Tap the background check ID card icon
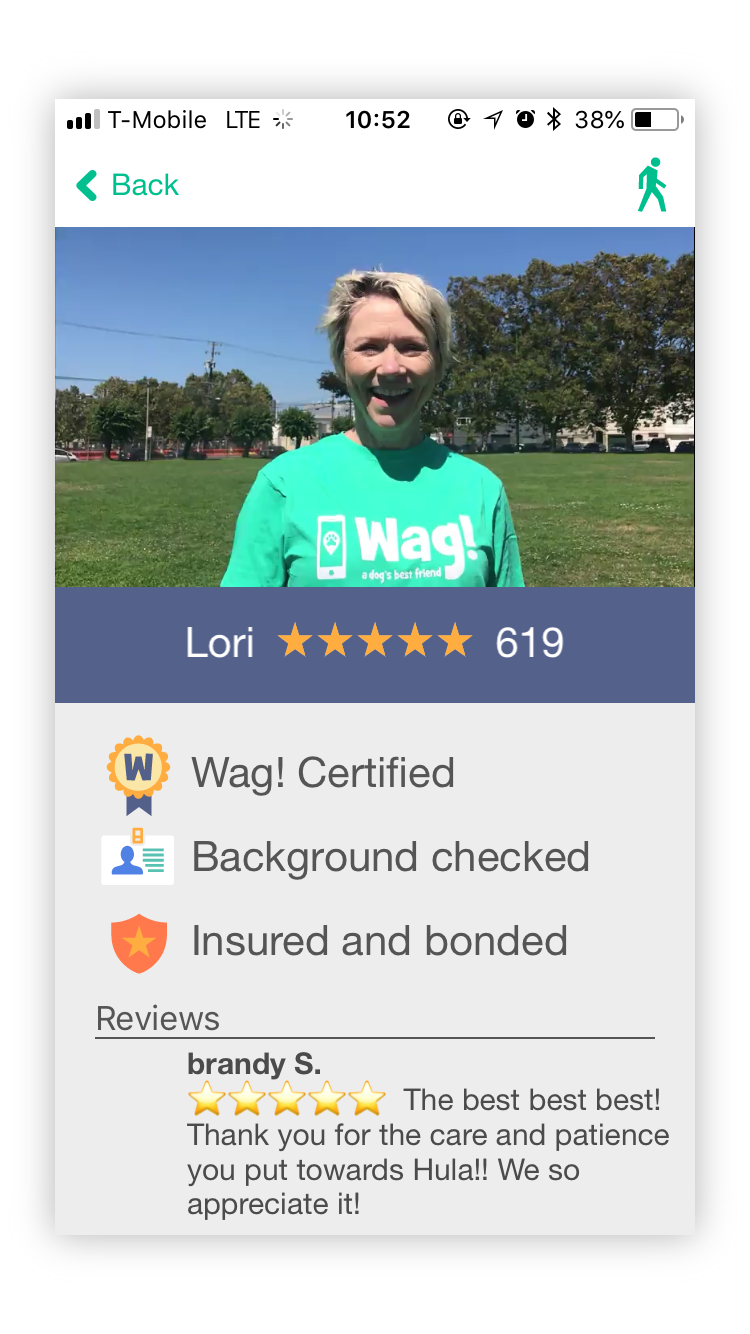Screen dimensions: 750x1334 pyautogui.click(x=138, y=856)
